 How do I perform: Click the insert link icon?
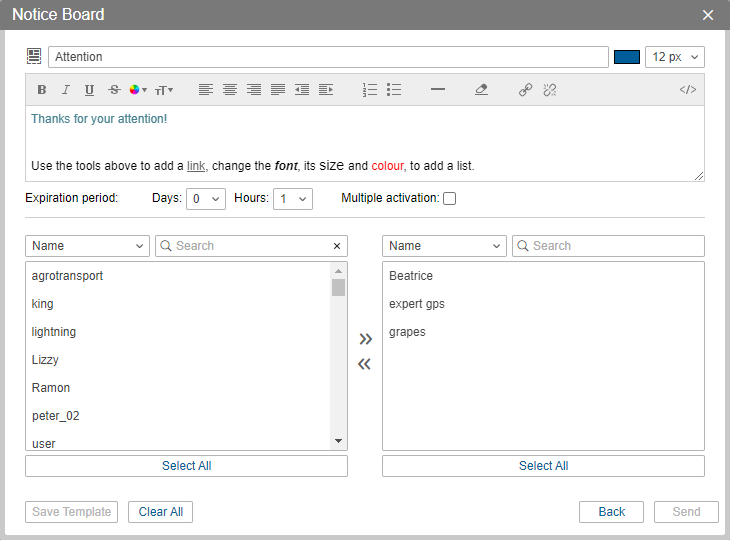point(525,90)
